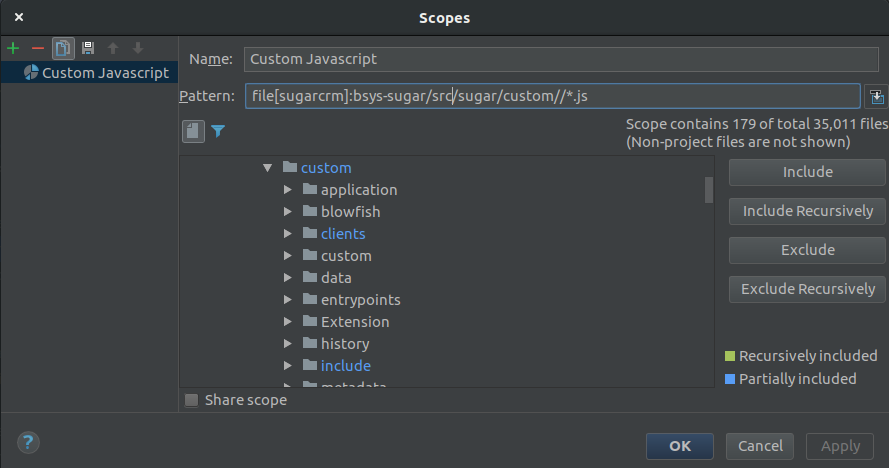Click the file tree vertical scrollbar
The image size is (889, 468).
[x=709, y=189]
